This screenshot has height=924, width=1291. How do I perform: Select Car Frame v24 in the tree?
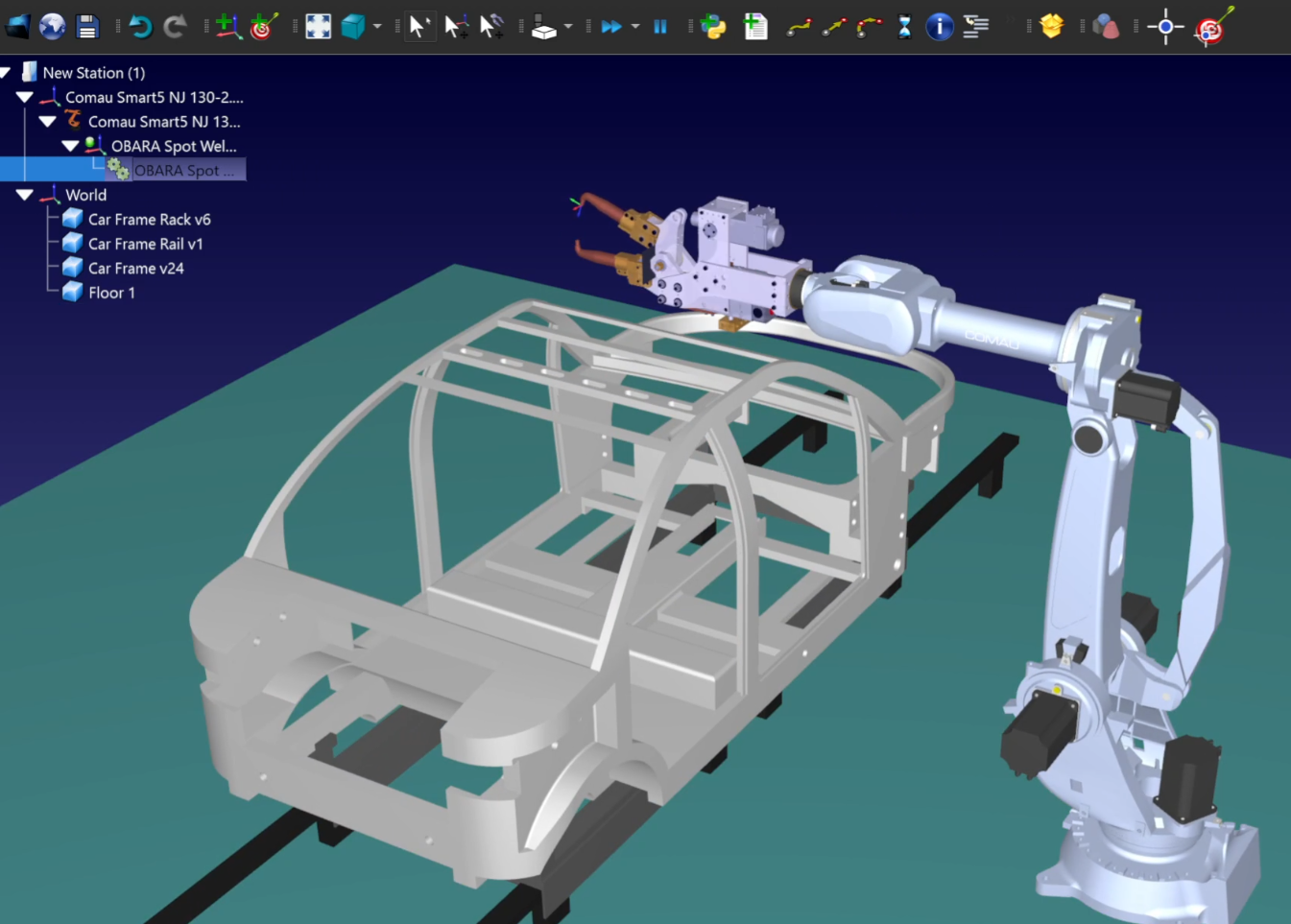point(135,269)
